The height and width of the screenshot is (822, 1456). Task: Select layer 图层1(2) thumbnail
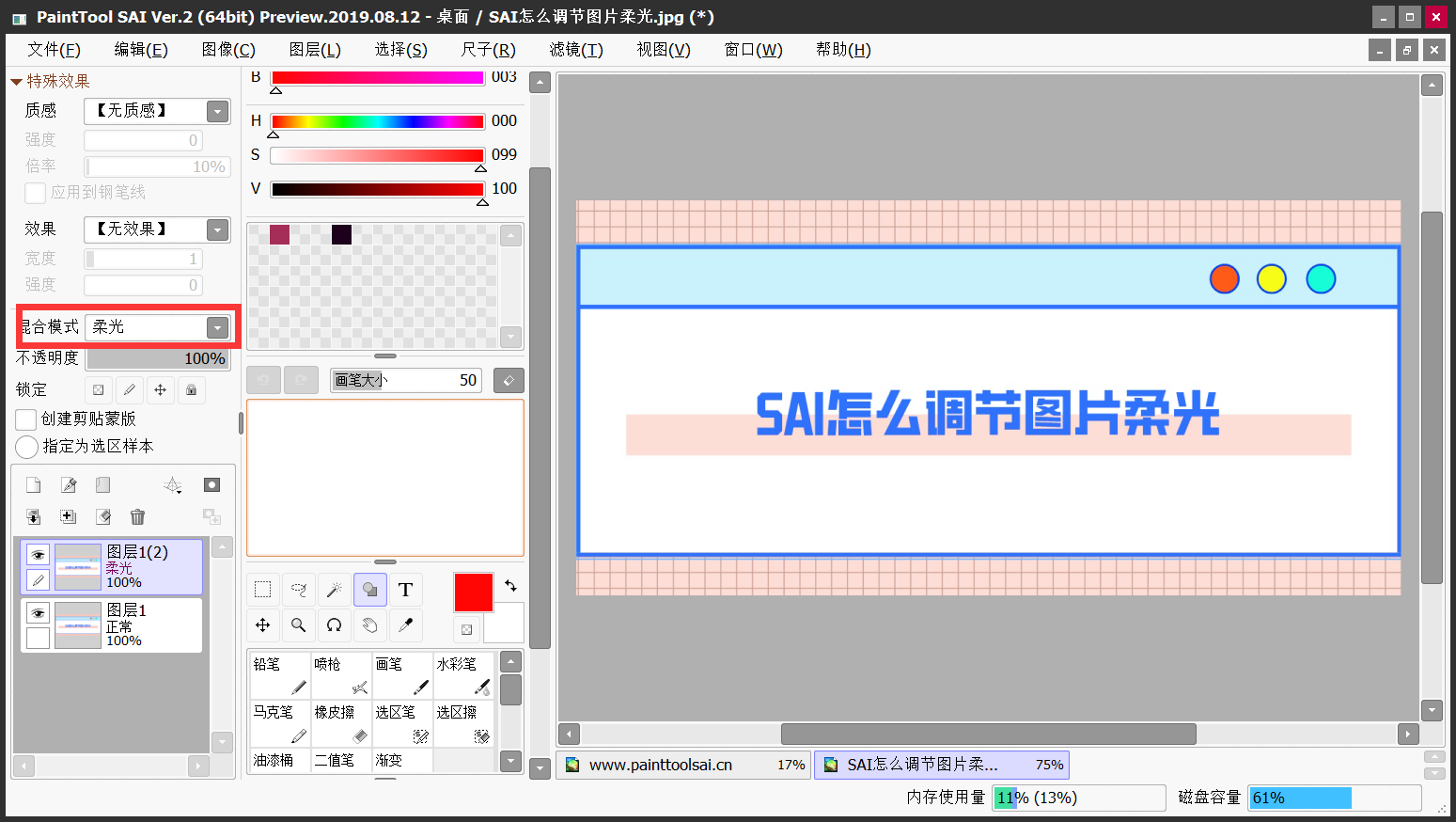[78, 567]
